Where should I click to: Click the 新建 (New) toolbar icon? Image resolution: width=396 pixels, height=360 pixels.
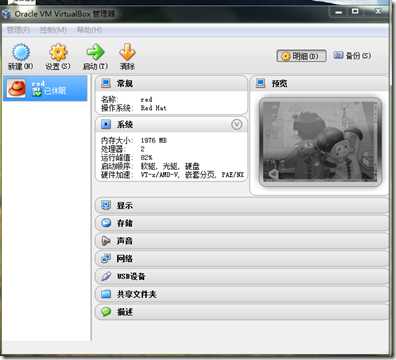[x=21, y=52]
